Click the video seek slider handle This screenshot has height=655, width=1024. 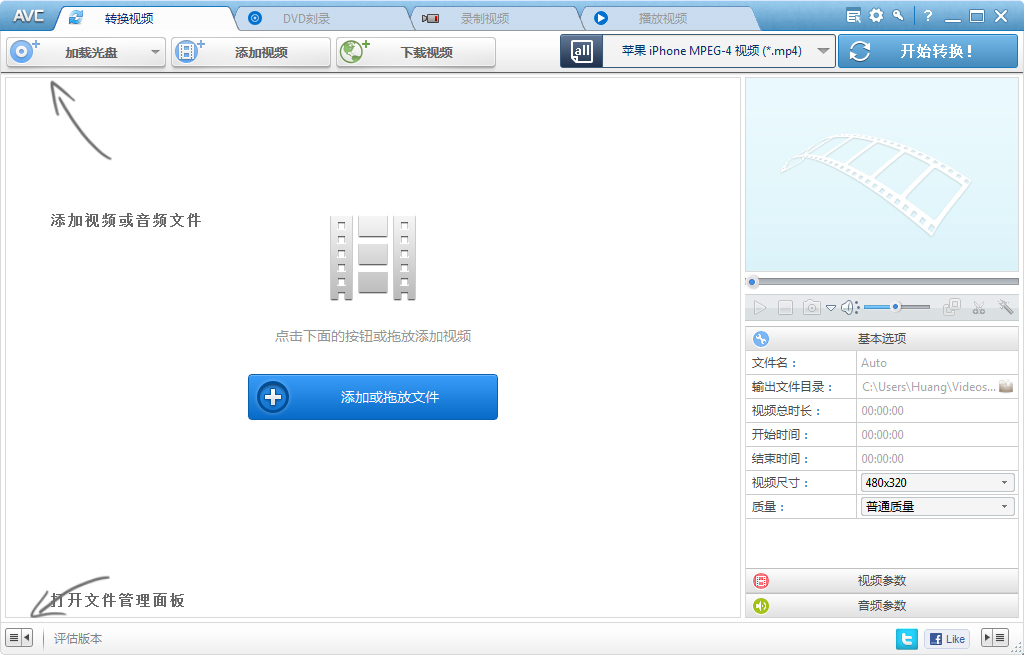[x=752, y=282]
